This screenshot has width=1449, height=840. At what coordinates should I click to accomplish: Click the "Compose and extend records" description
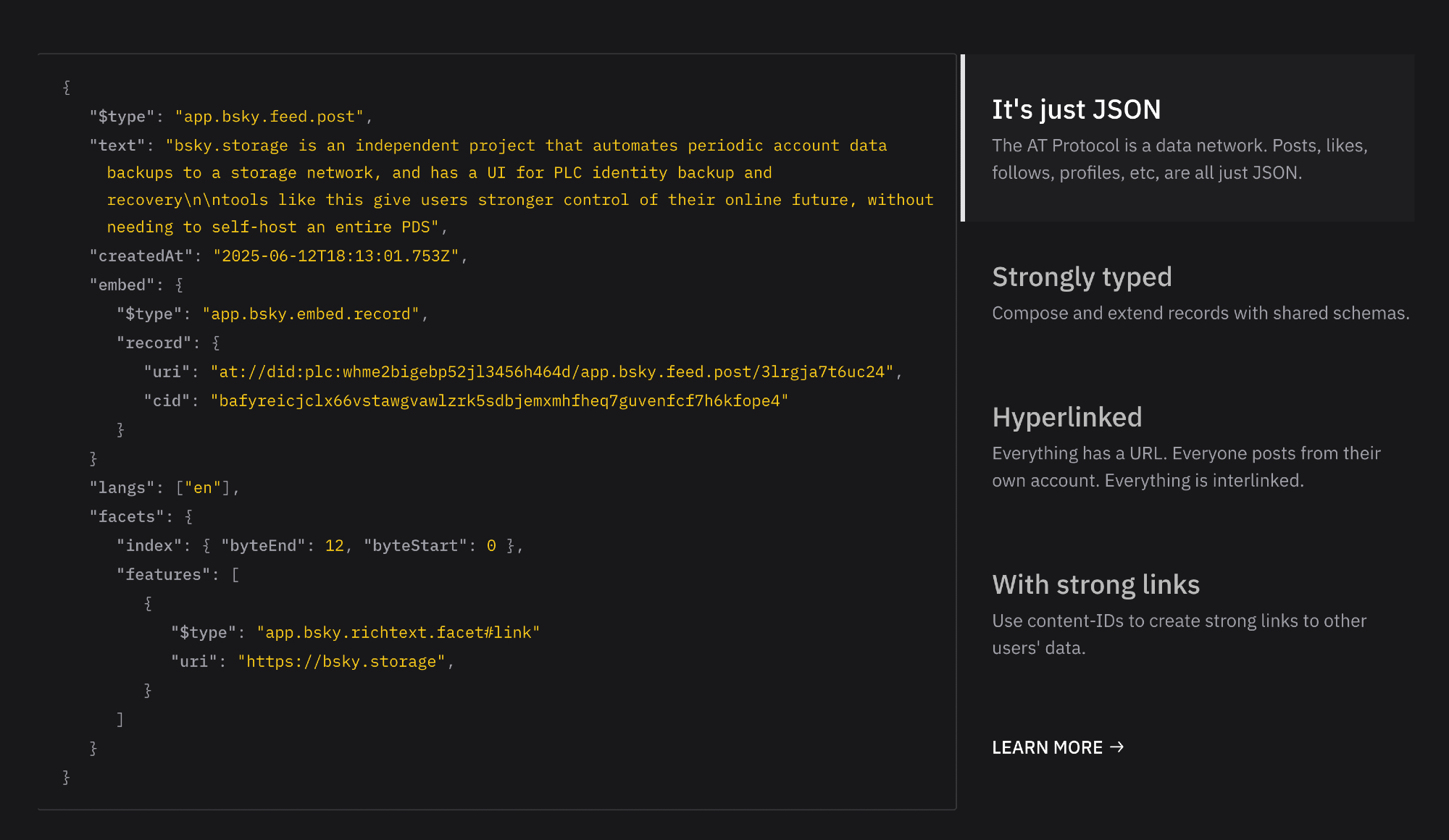[x=1200, y=313]
